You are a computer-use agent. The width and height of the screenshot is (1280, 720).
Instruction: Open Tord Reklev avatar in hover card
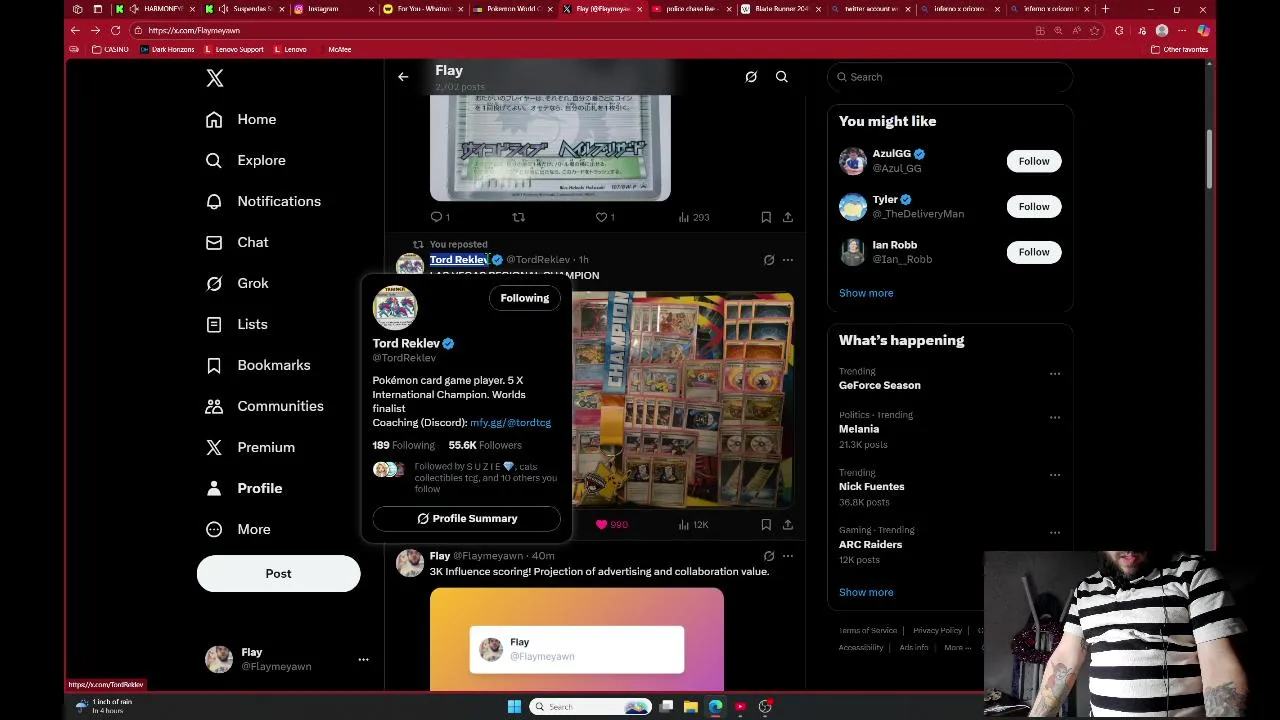click(395, 307)
